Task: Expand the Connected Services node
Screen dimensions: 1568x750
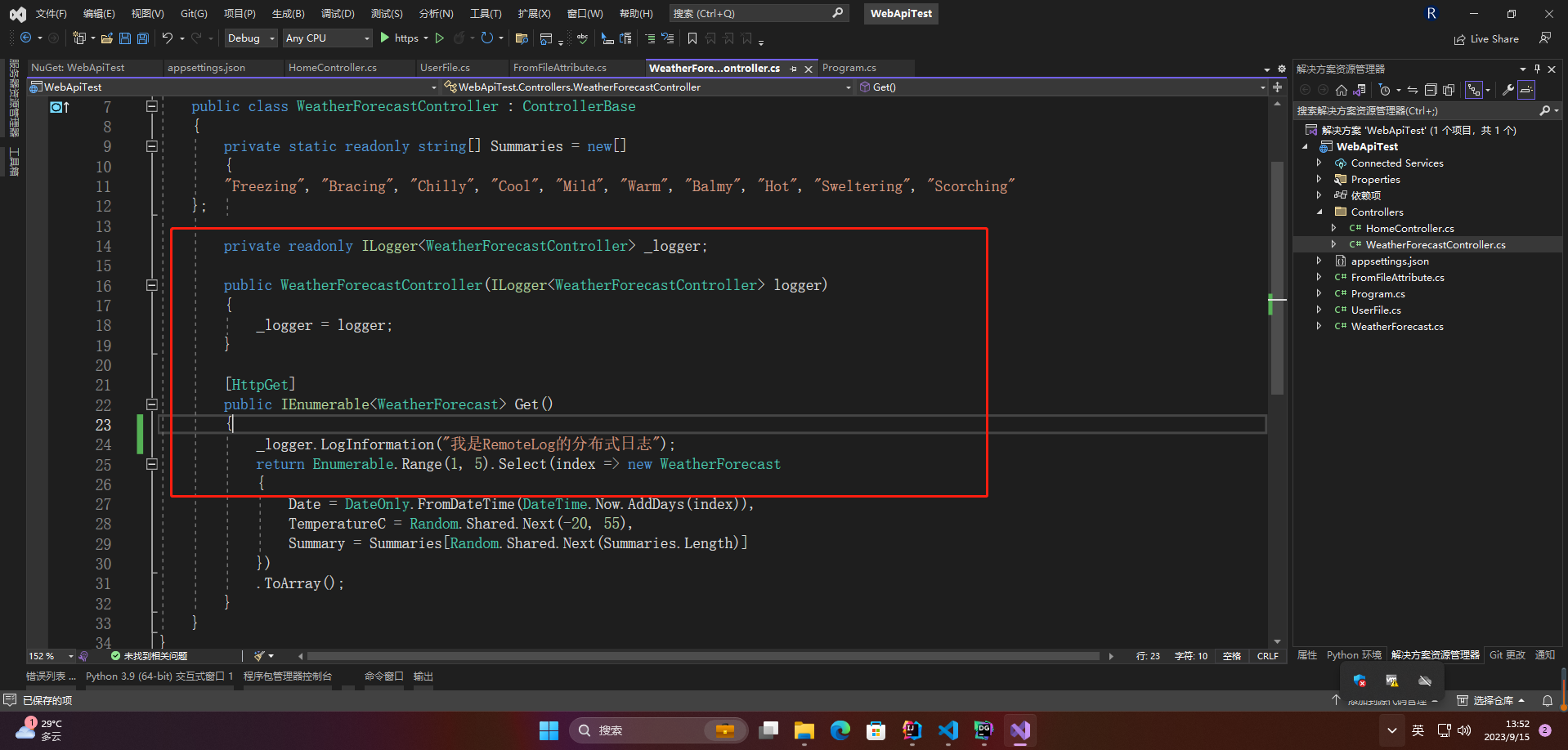Action: coord(1319,163)
